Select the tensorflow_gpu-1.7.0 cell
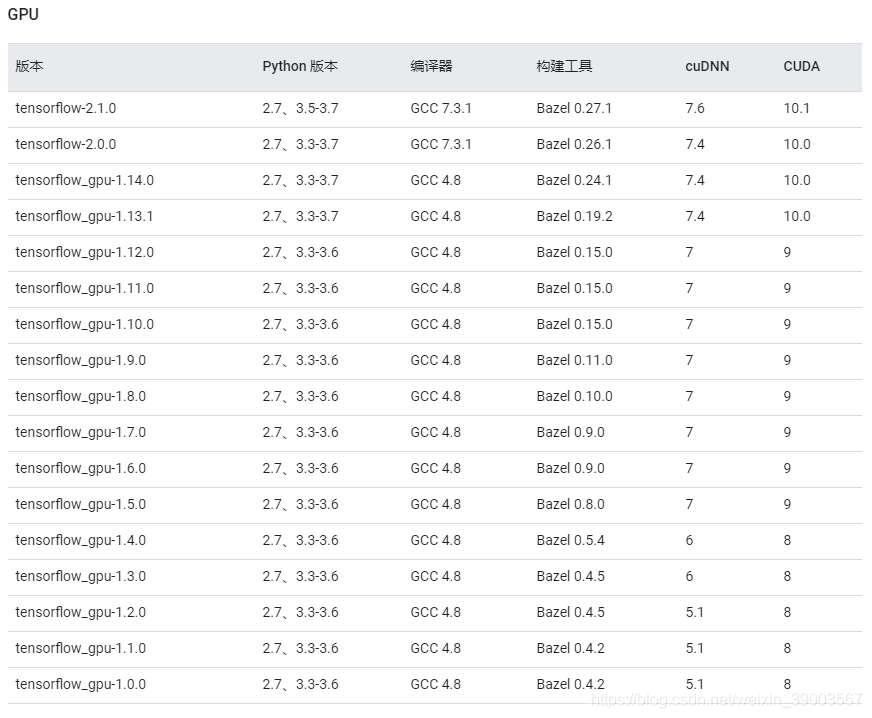This screenshot has height=718, width=872. coord(81,432)
